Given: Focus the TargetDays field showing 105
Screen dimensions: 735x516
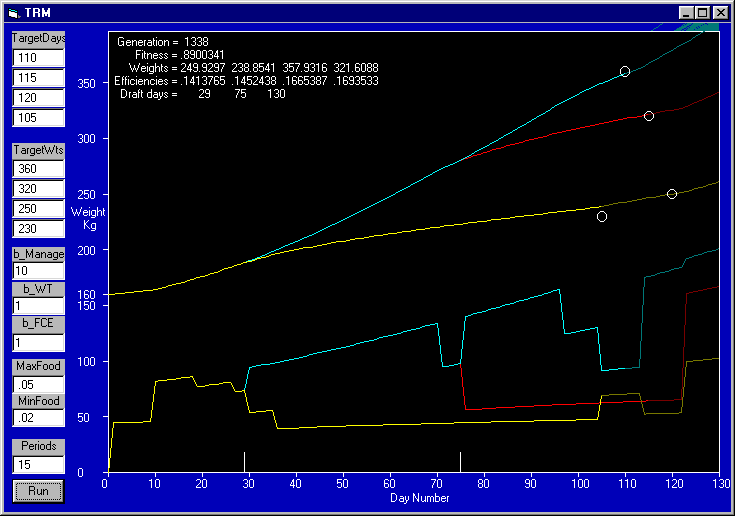Looking at the screenshot, I should (x=38, y=118).
